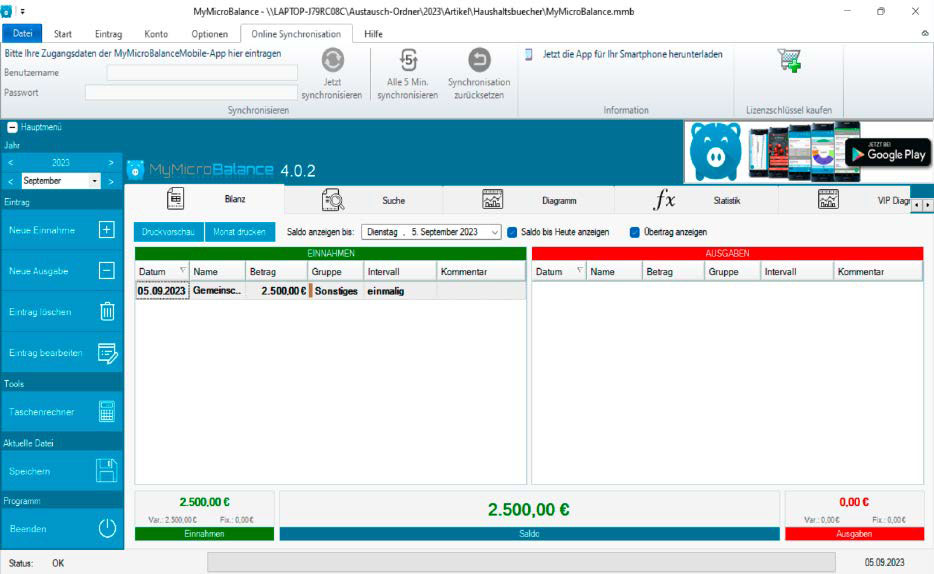This screenshot has height=574, width=934.
Task: Sort Einnahmen by Datum column arrow
Action: pyautogui.click(x=183, y=270)
